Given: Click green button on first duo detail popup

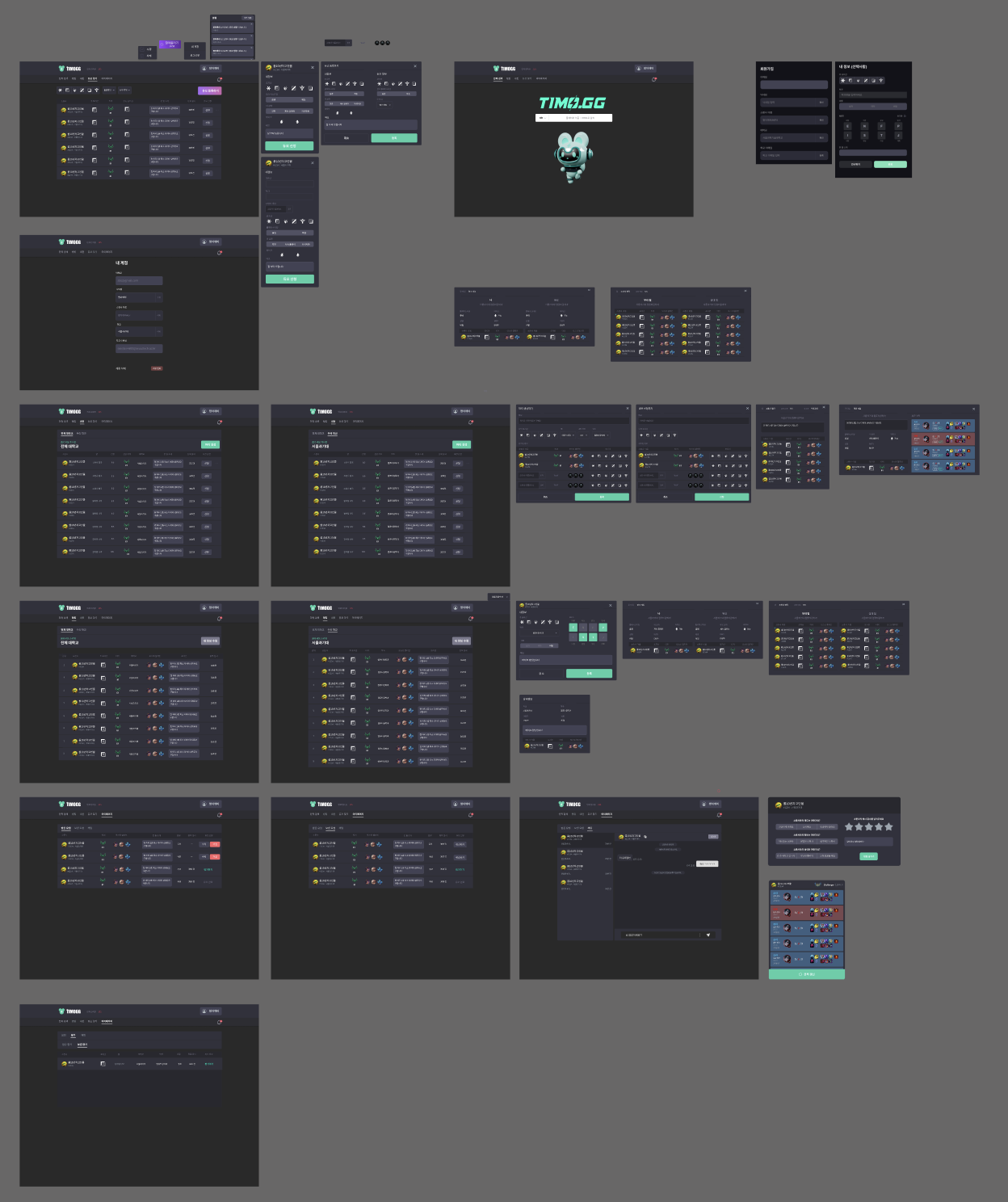Looking at the screenshot, I should (x=289, y=146).
